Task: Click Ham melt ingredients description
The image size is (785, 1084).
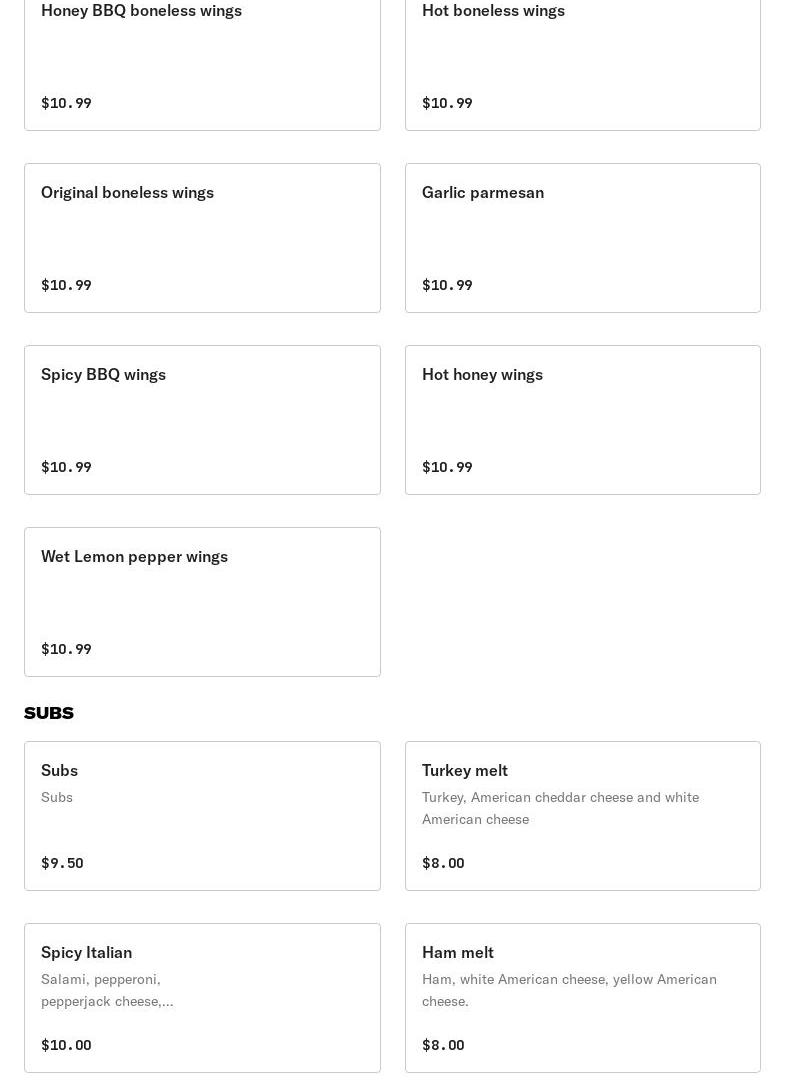Action: pos(568,990)
